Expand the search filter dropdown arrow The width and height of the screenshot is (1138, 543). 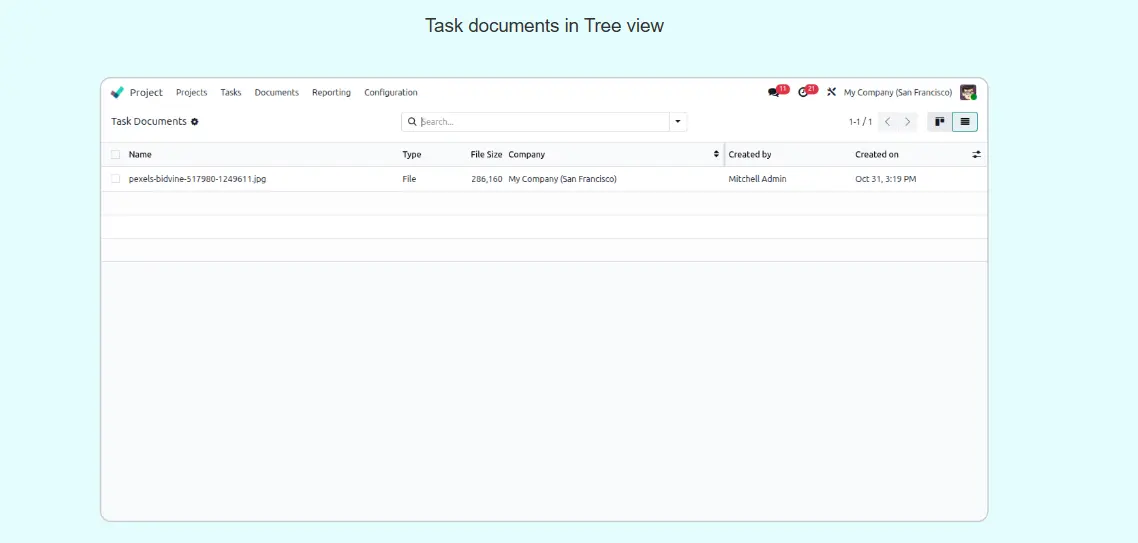coord(678,122)
